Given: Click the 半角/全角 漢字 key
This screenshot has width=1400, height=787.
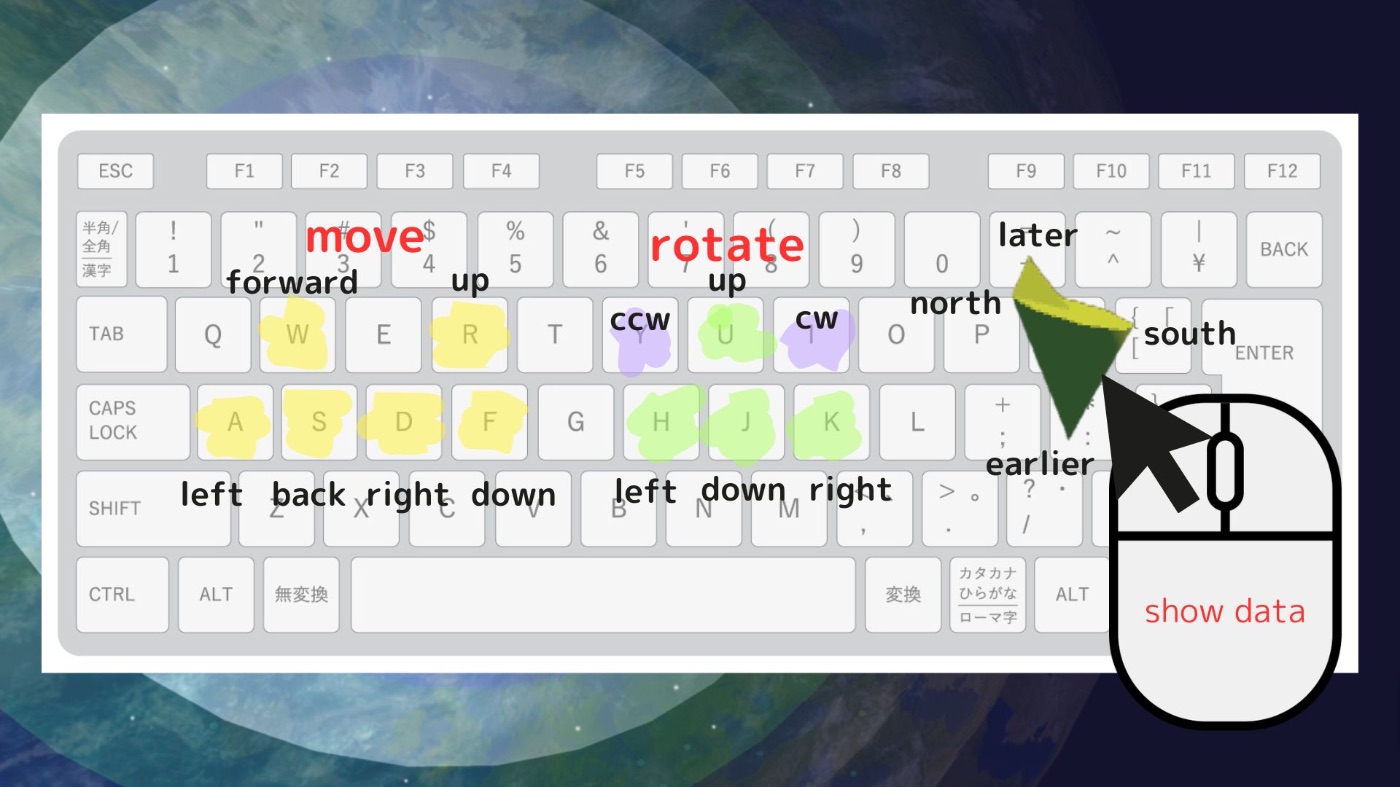Looking at the screenshot, I should pos(102,249).
